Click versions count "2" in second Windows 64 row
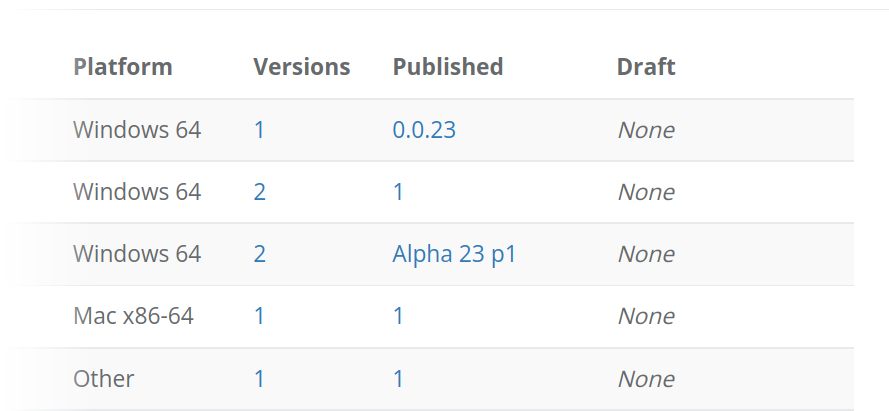This screenshot has height=411, width=889. pos(259,192)
